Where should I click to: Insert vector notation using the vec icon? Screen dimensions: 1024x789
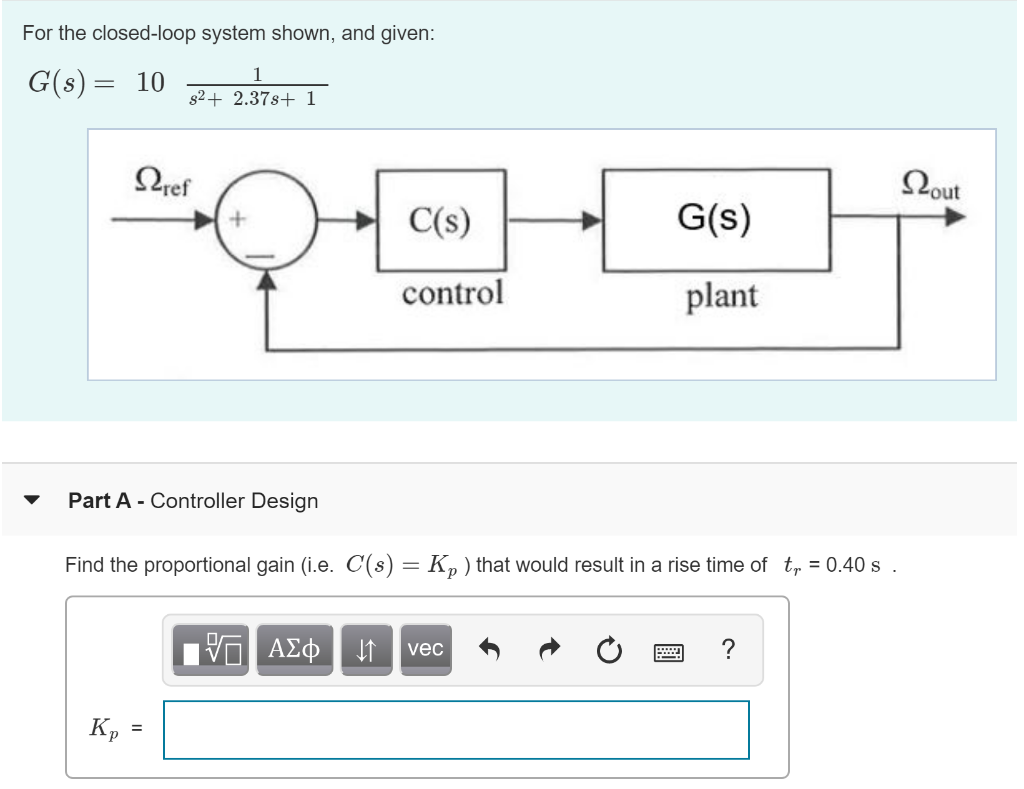tap(424, 650)
